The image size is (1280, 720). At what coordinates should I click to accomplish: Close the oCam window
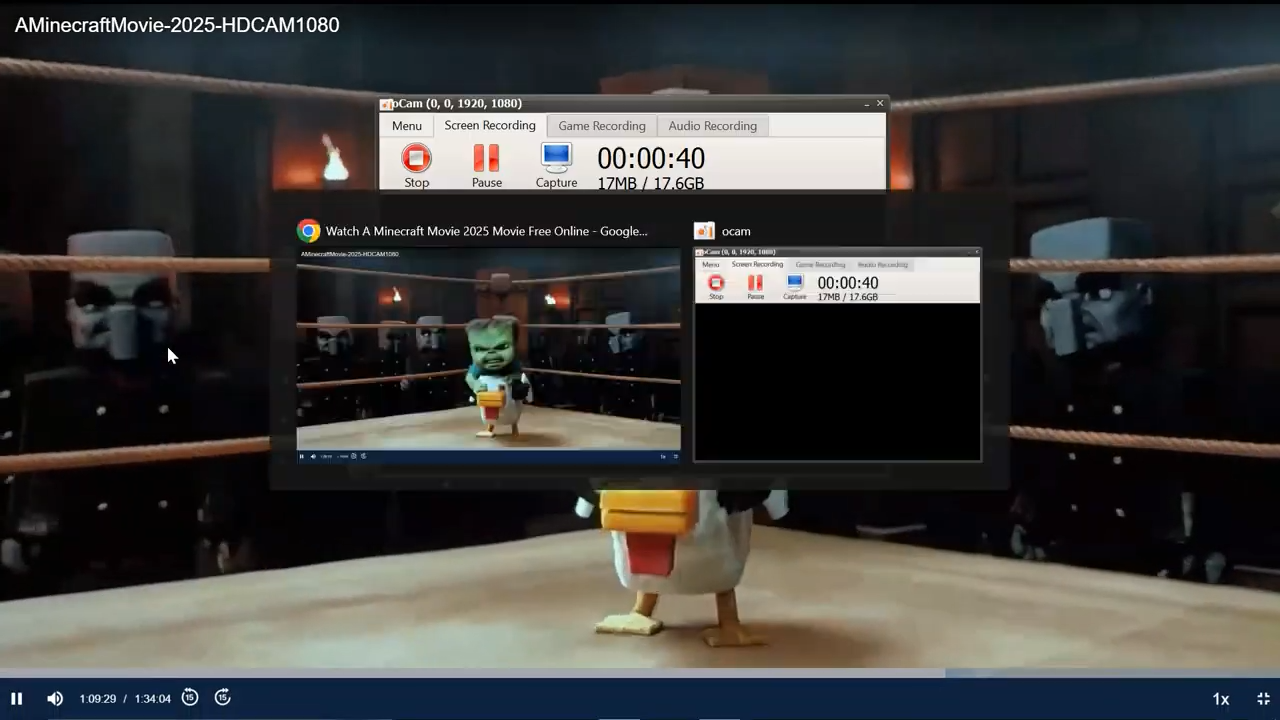coord(880,103)
